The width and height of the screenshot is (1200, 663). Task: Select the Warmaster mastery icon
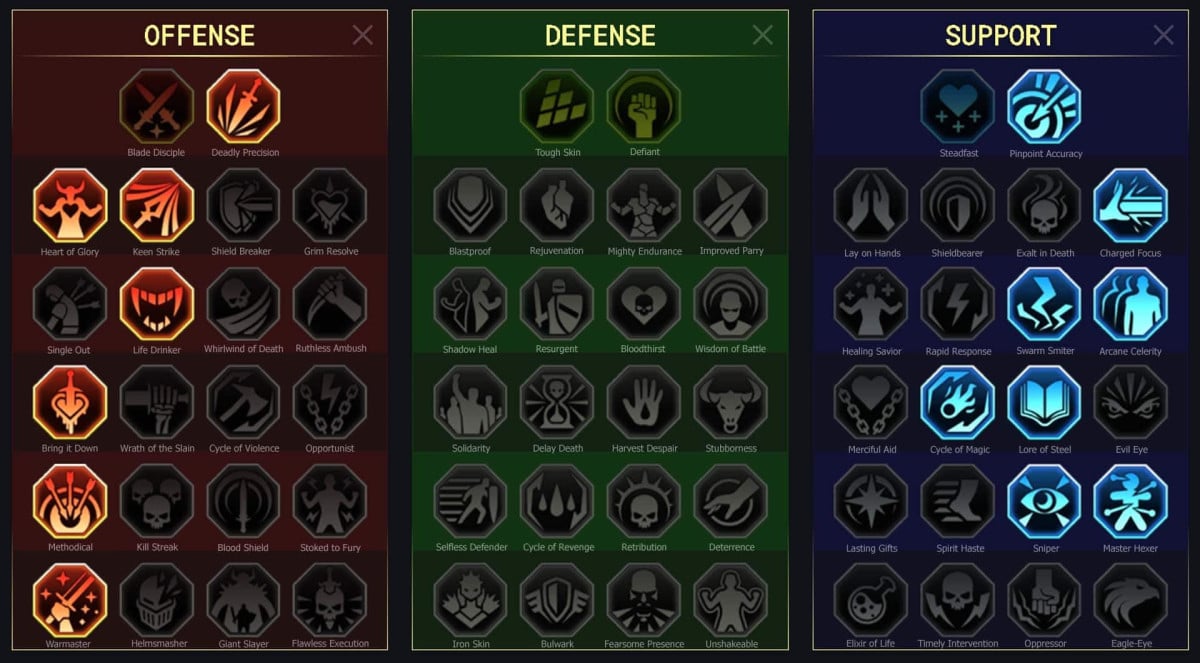click(69, 600)
